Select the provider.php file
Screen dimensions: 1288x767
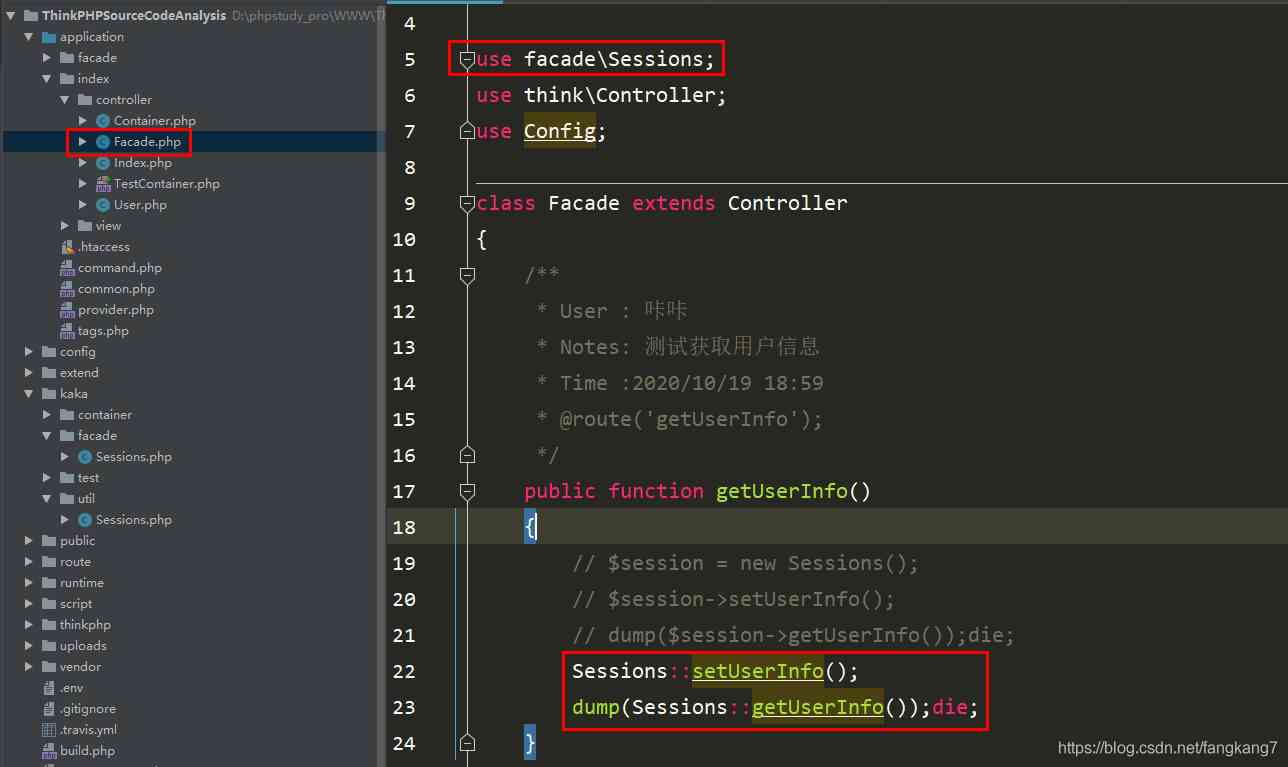point(116,310)
